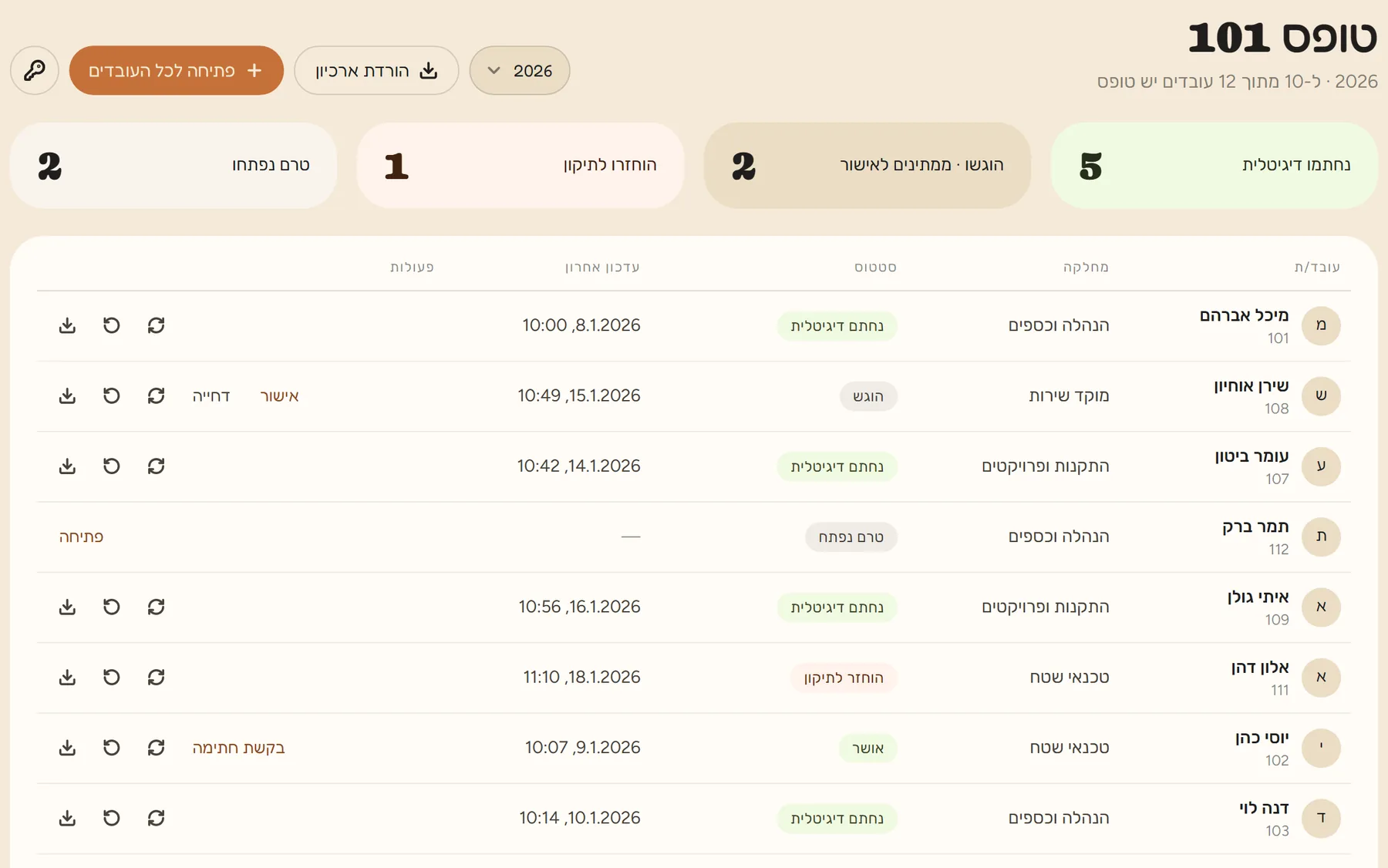This screenshot has height=868, width=1388.
Task: Click פתיחה for תמר ברק
Action: (81, 537)
